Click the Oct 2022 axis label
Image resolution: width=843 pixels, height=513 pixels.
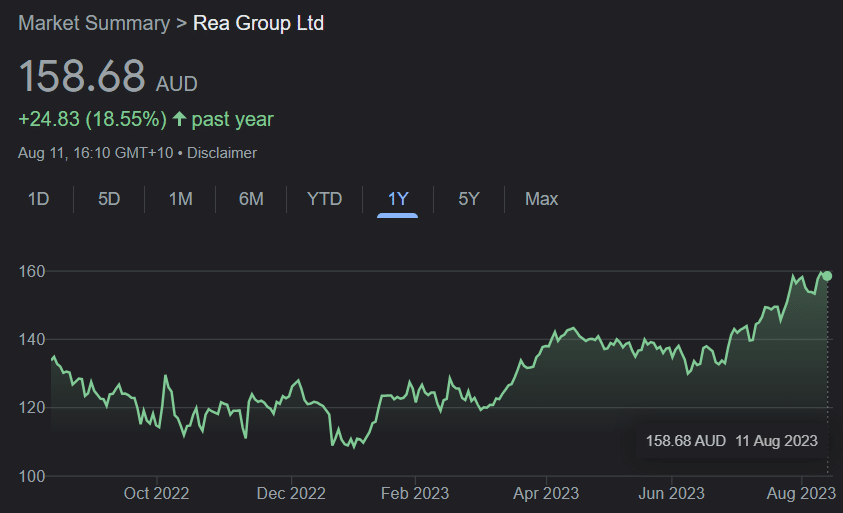(x=156, y=493)
